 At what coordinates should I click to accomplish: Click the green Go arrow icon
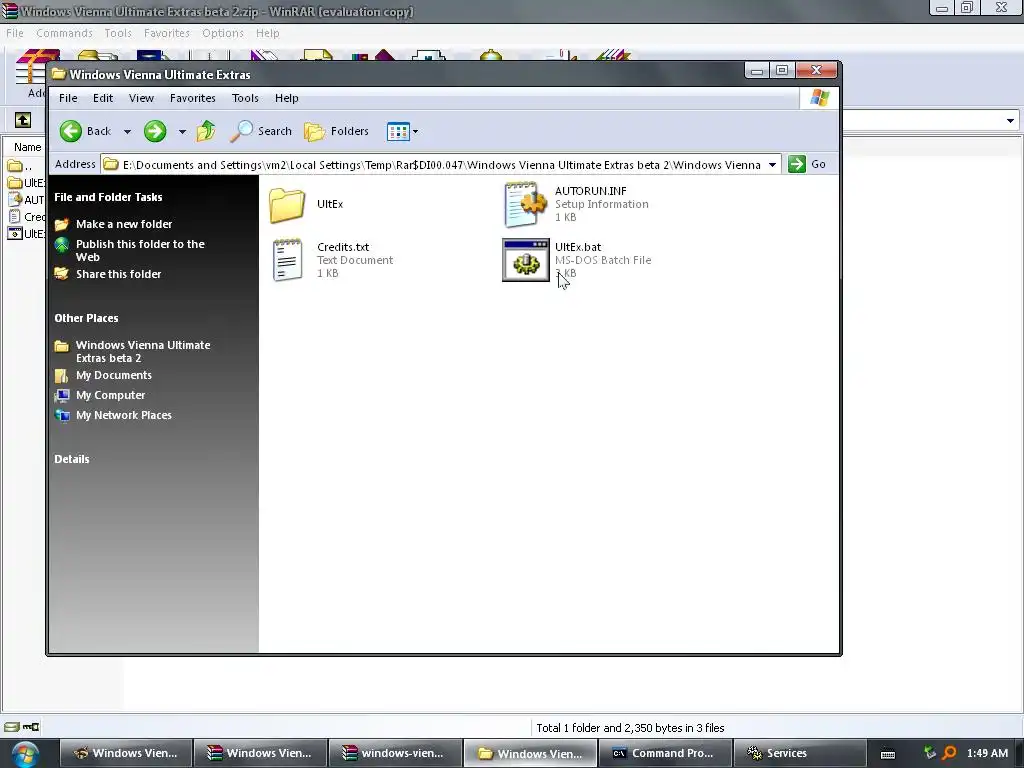pyautogui.click(x=797, y=165)
